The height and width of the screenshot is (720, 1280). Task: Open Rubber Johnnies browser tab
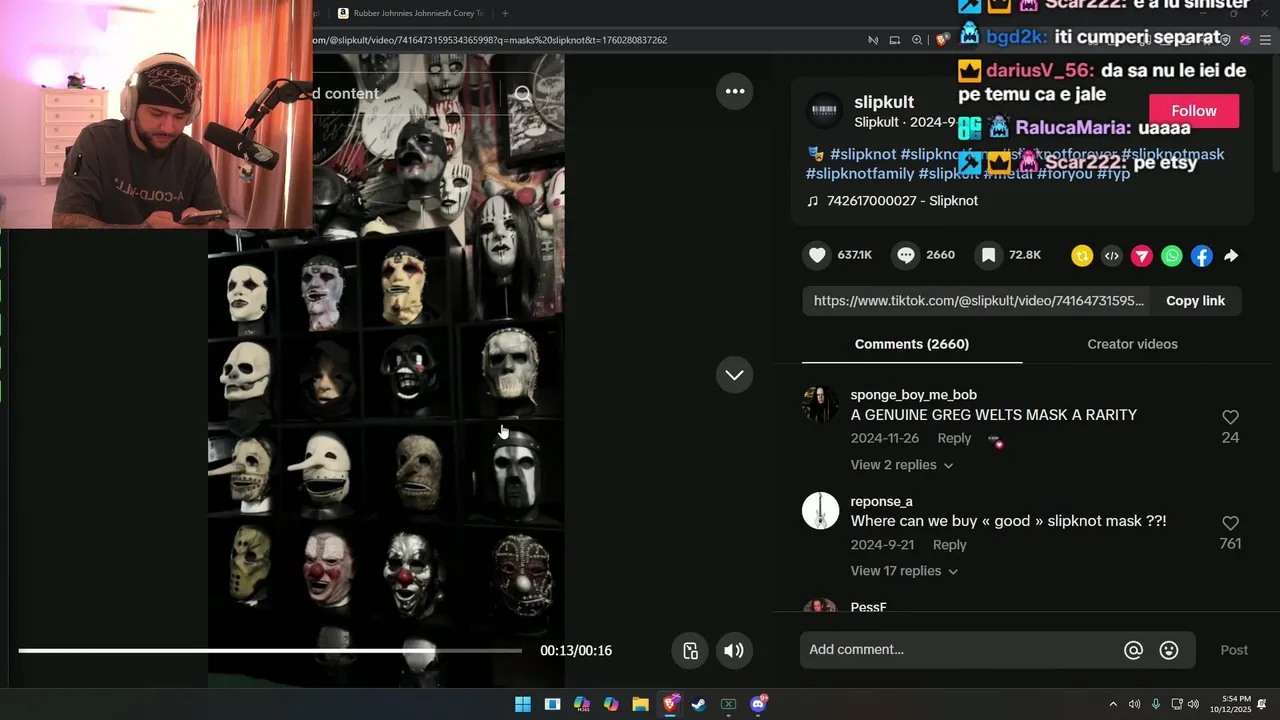click(x=410, y=13)
